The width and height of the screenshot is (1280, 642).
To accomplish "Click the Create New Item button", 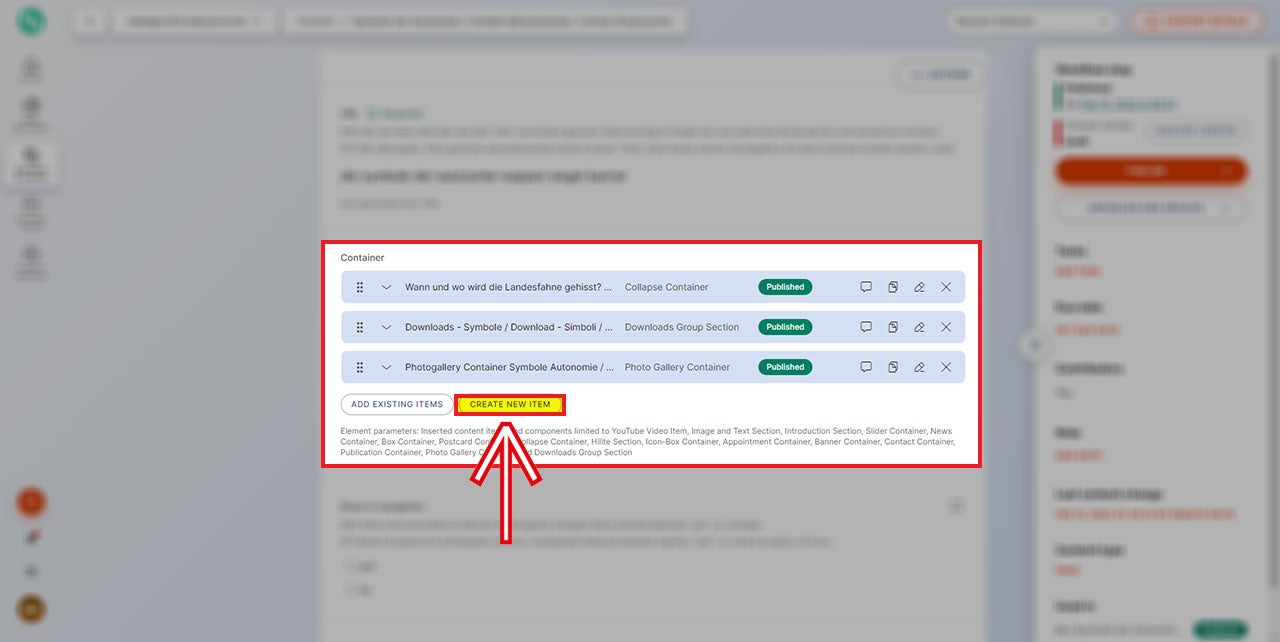I will (x=510, y=404).
